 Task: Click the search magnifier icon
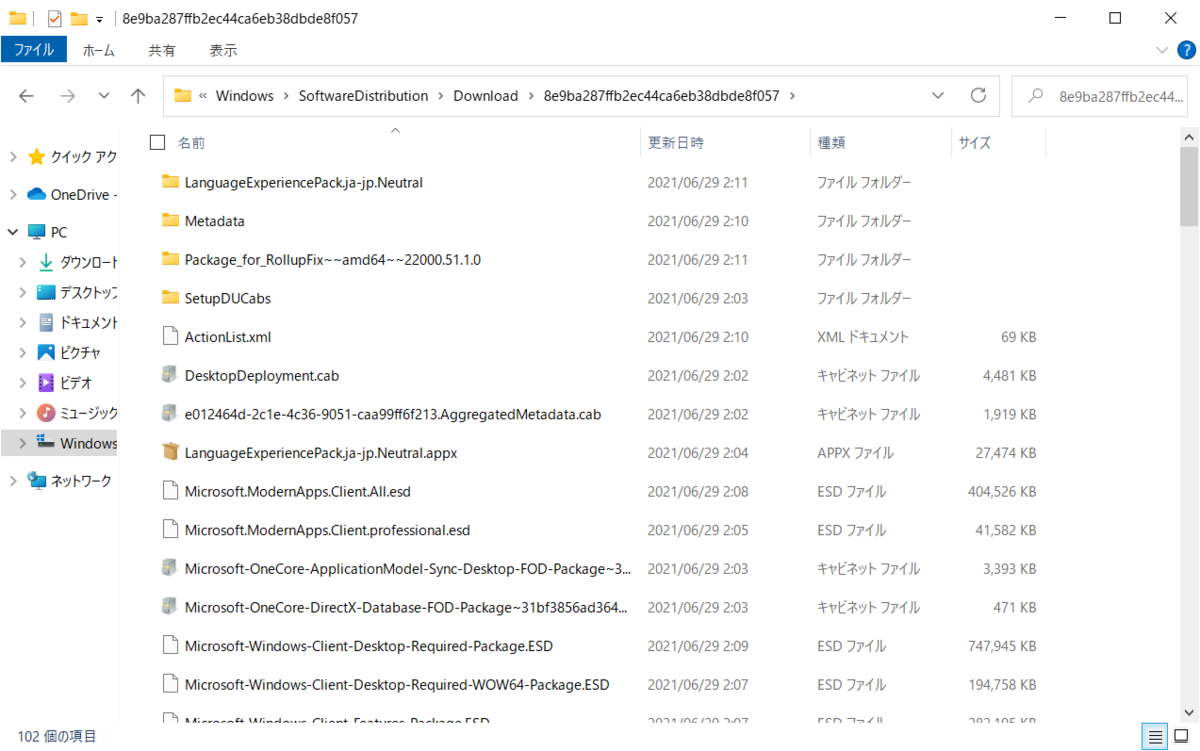click(1034, 96)
